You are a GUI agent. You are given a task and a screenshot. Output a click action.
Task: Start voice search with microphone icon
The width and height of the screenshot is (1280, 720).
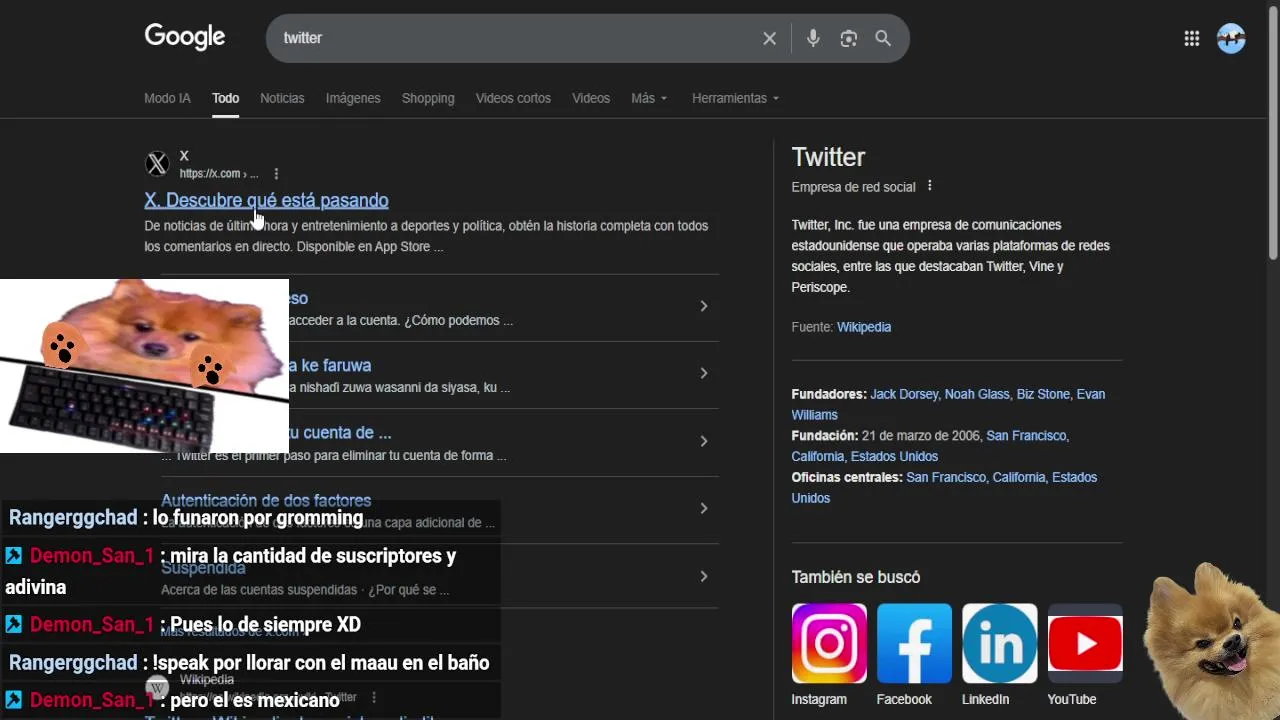pos(813,38)
